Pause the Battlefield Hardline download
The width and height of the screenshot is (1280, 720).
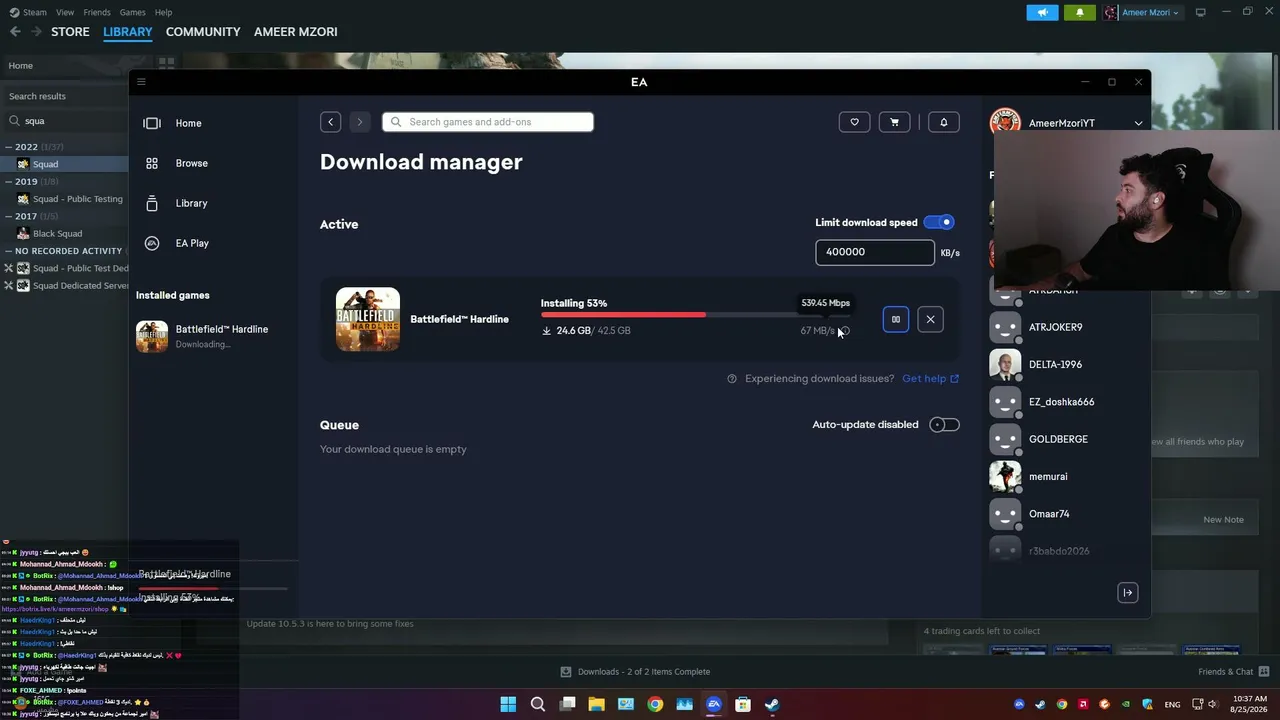click(x=896, y=319)
